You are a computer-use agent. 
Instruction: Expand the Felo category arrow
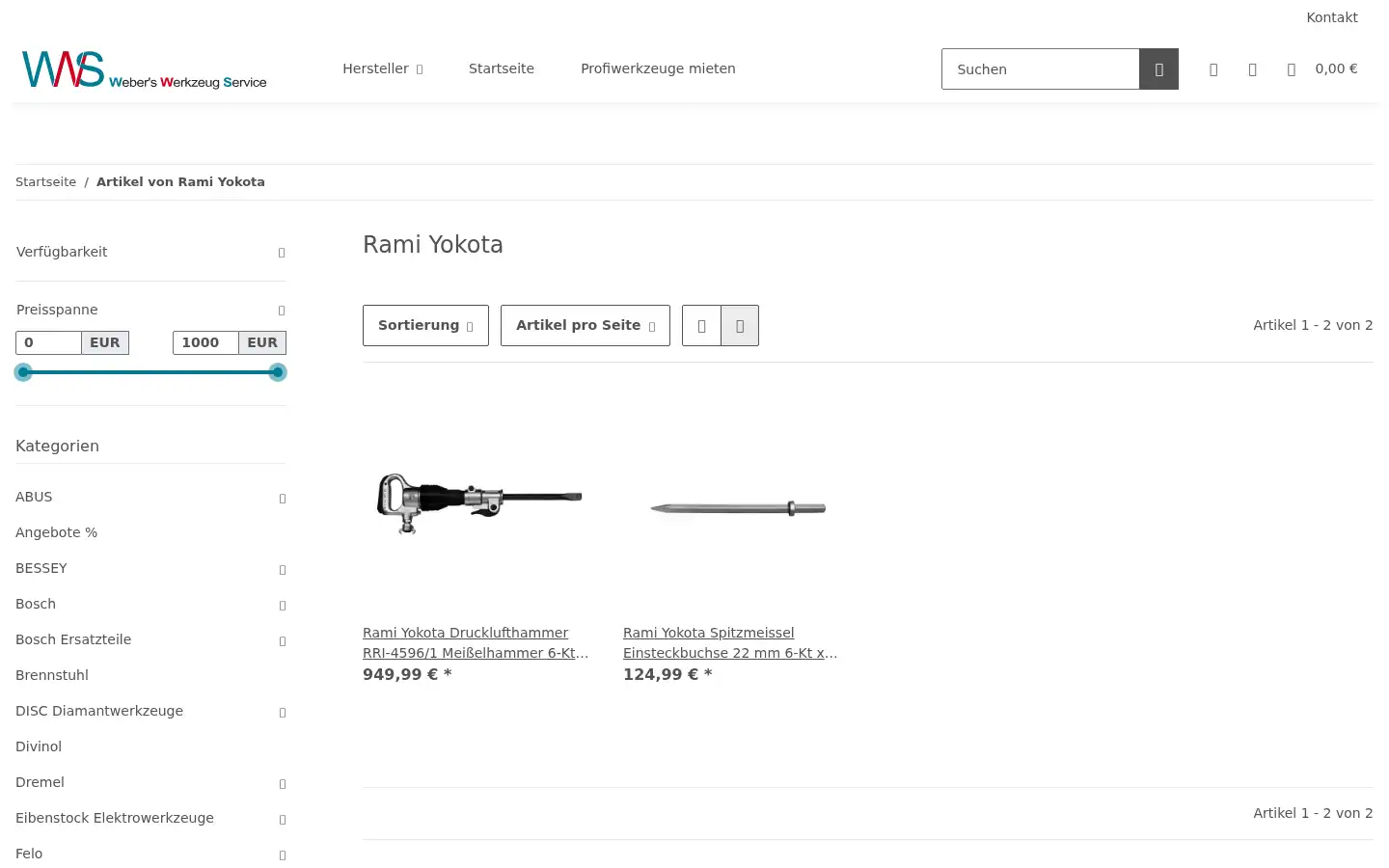[x=283, y=855]
